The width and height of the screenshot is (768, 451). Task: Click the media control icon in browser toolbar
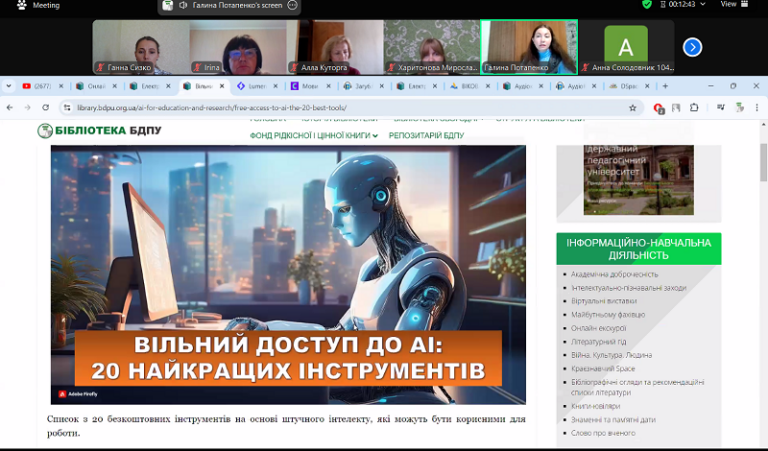[720, 108]
